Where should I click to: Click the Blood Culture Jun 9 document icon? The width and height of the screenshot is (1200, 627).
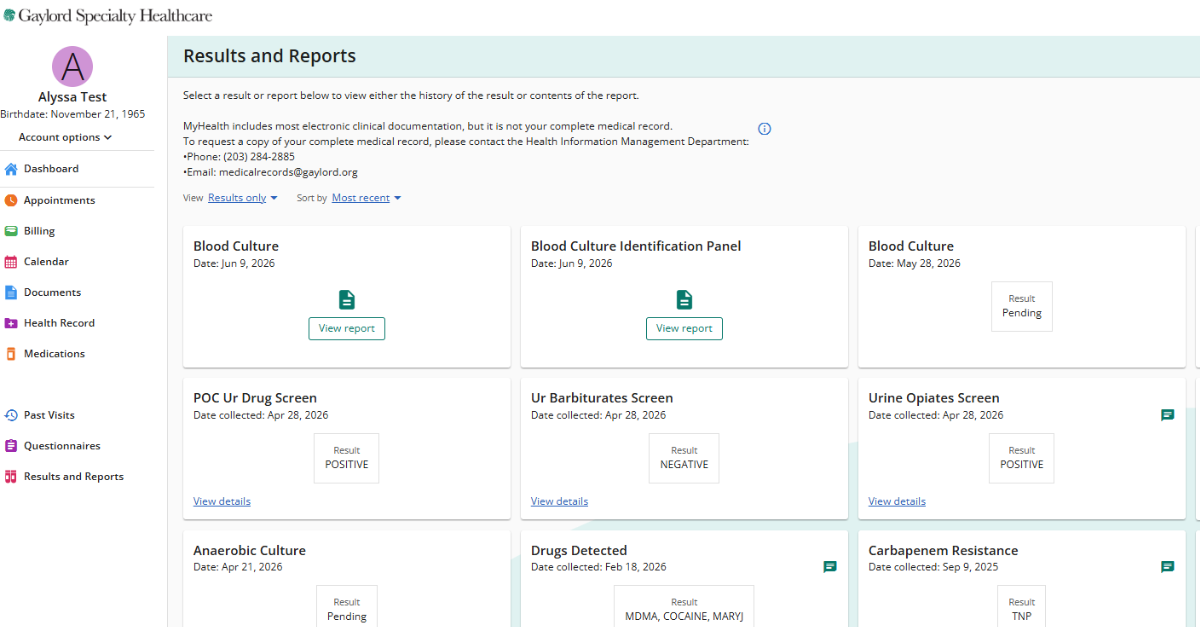(346, 299)
